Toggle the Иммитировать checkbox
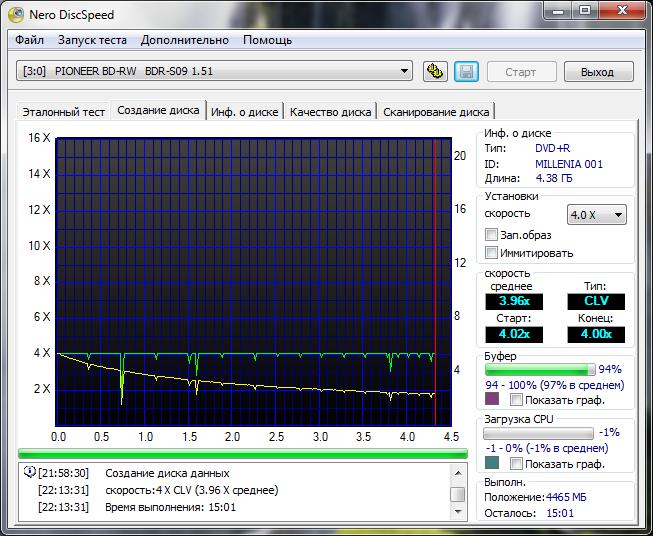This screenshot has height=536, width=653. [x=491, y=253]
